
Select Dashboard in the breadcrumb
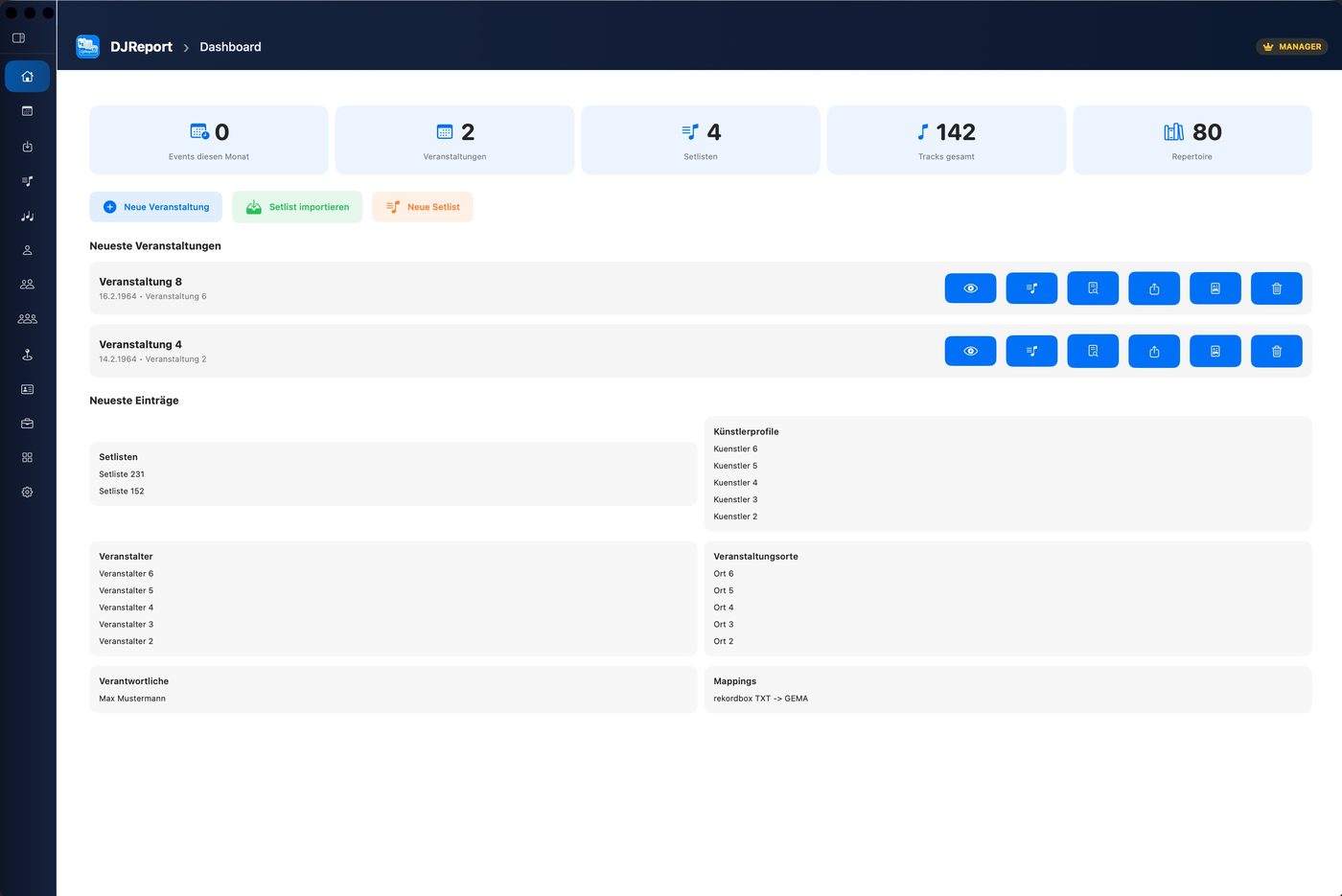point(229,46)
